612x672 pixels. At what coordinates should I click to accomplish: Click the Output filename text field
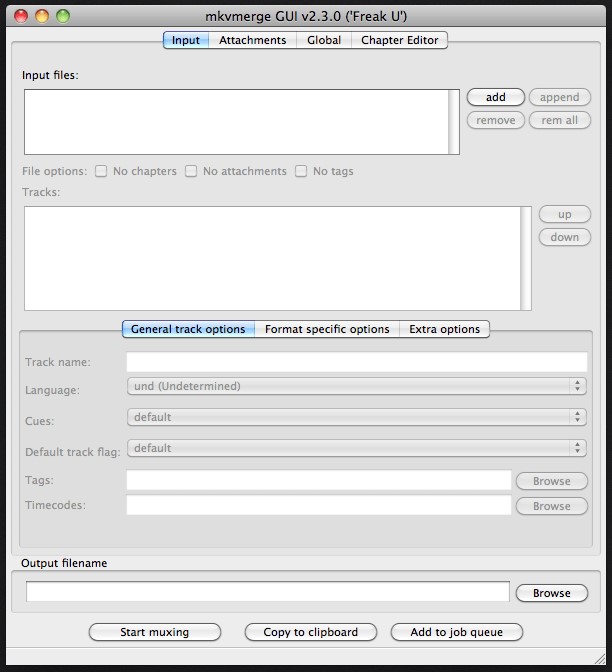(x=267, y=592)
